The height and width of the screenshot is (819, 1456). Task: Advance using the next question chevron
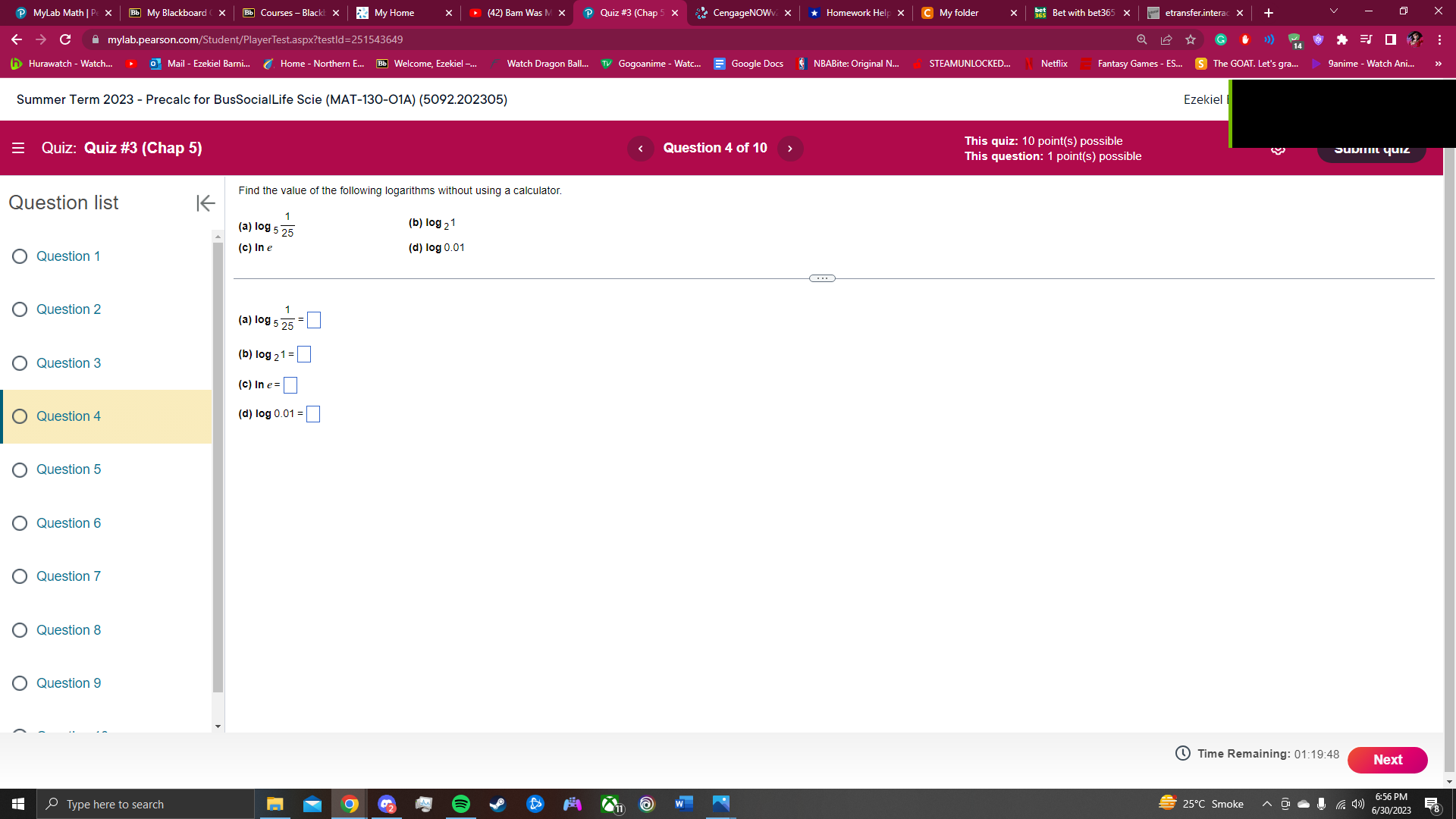pyautogui.click(x=790, y=148)
